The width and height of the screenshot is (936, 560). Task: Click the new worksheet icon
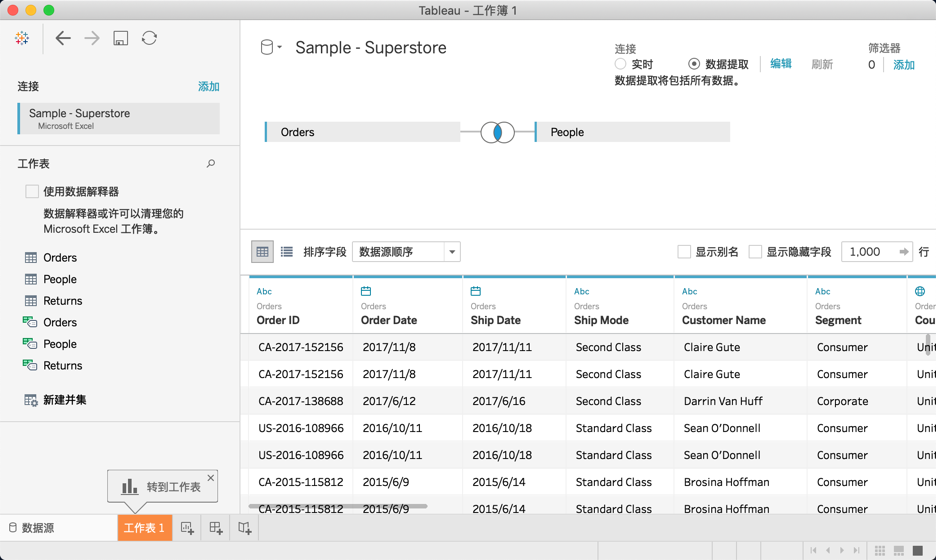coord(187,528)
